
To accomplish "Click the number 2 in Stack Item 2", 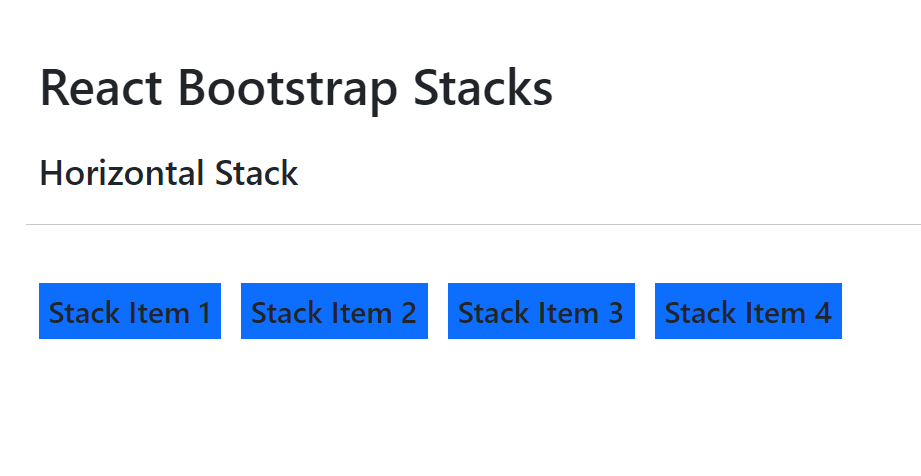I will click(x=409, y=313).
